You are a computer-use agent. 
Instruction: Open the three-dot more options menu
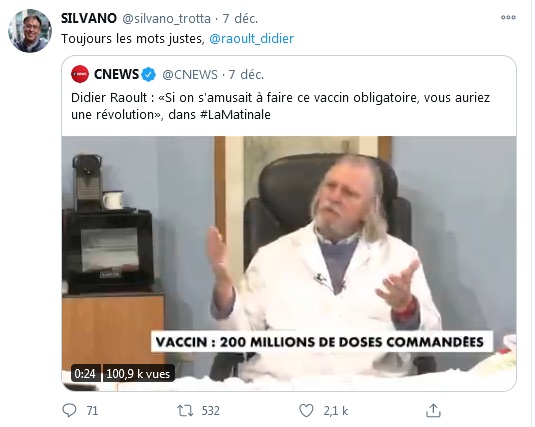(x=508, y=17)
